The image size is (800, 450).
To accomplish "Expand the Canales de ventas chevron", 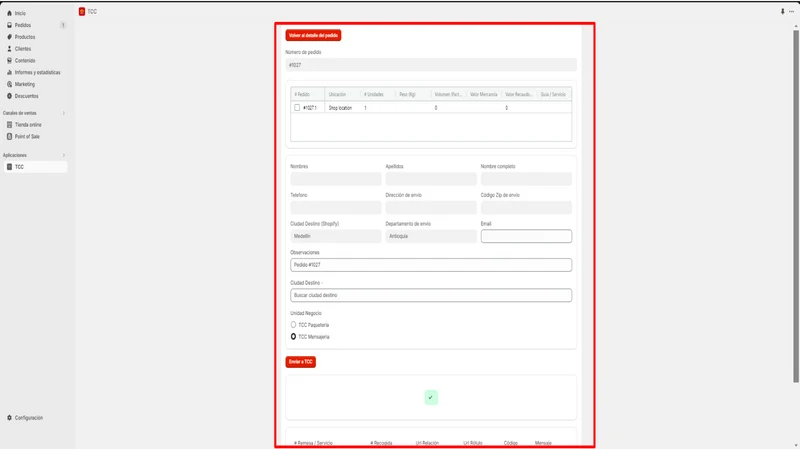I will click(x=64, y=113).
